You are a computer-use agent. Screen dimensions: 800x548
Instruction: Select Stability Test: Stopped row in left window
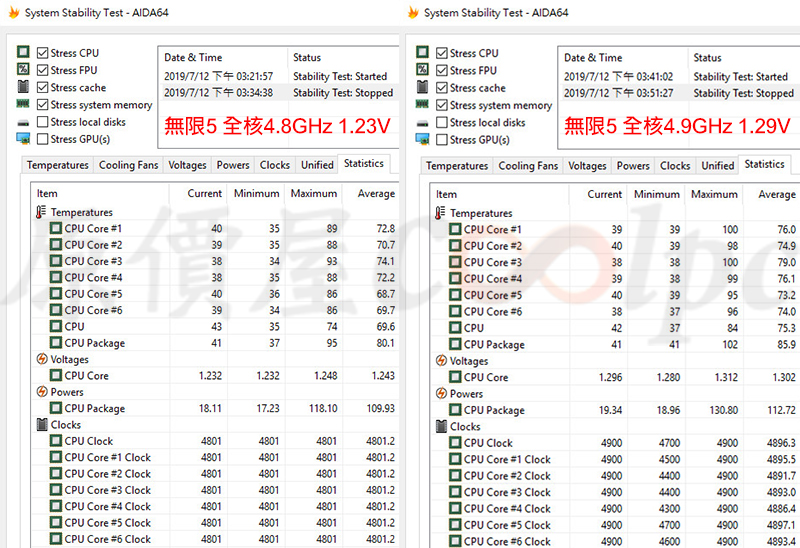coord(279,93)
